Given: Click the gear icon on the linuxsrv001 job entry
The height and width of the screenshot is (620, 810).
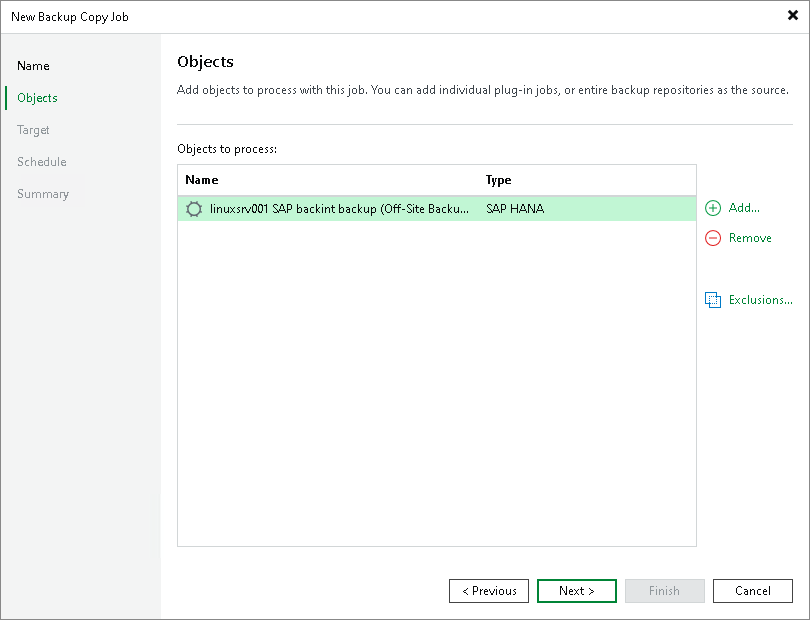Looking at the screenshot, I should coord(194,208).
